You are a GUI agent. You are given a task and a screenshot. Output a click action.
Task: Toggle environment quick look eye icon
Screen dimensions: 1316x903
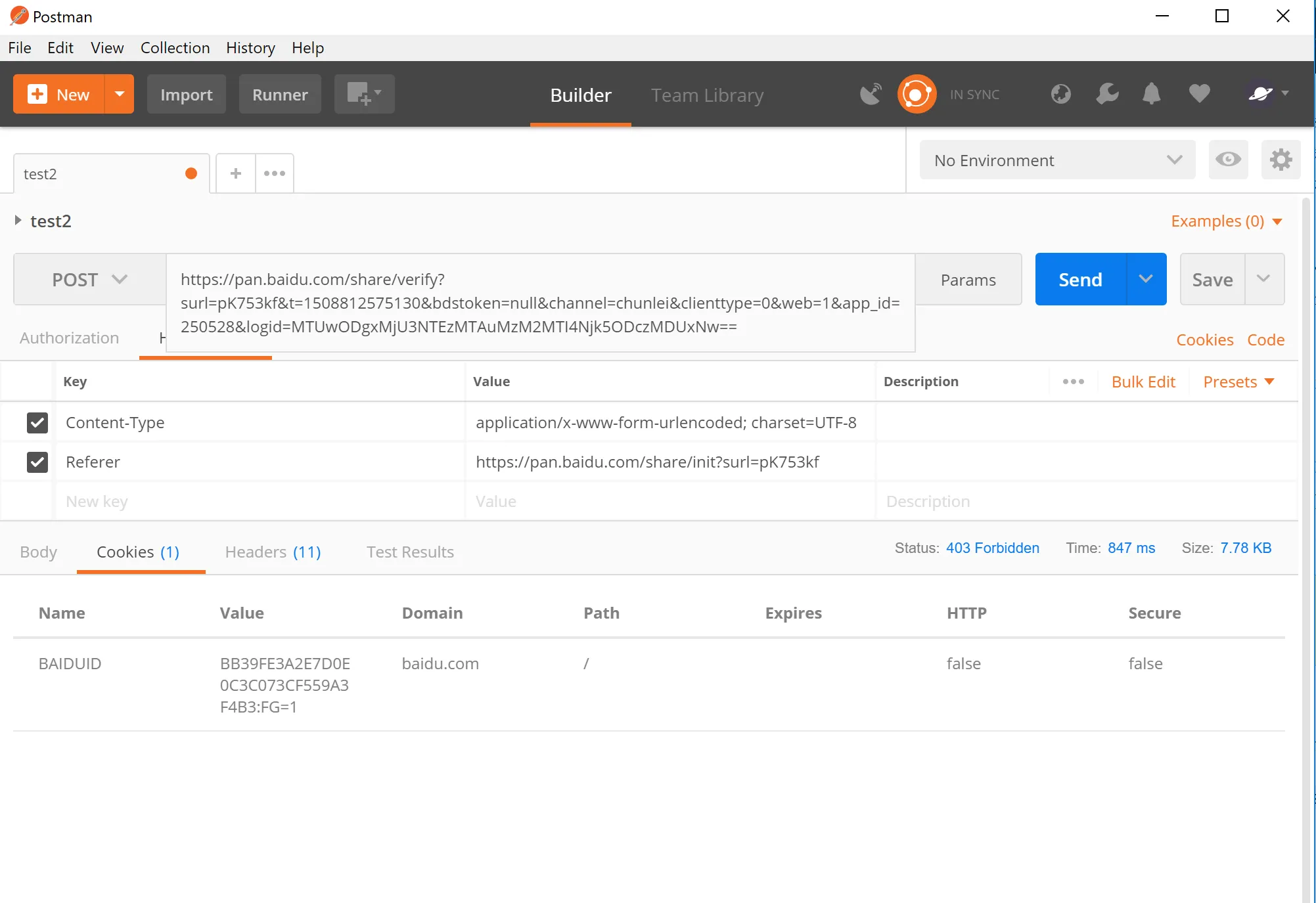(x=1227, y=160)
